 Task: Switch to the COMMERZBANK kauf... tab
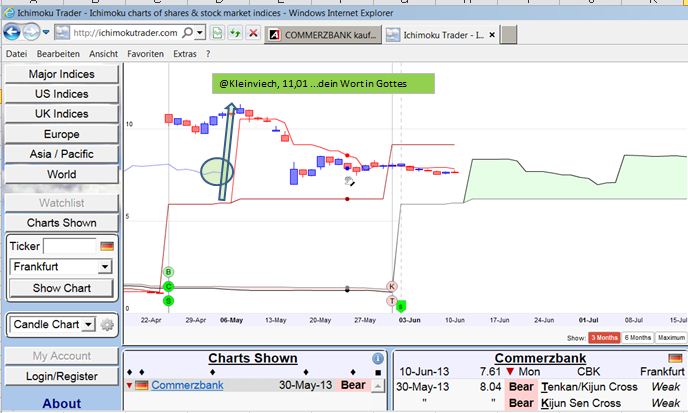pos(323,35)
